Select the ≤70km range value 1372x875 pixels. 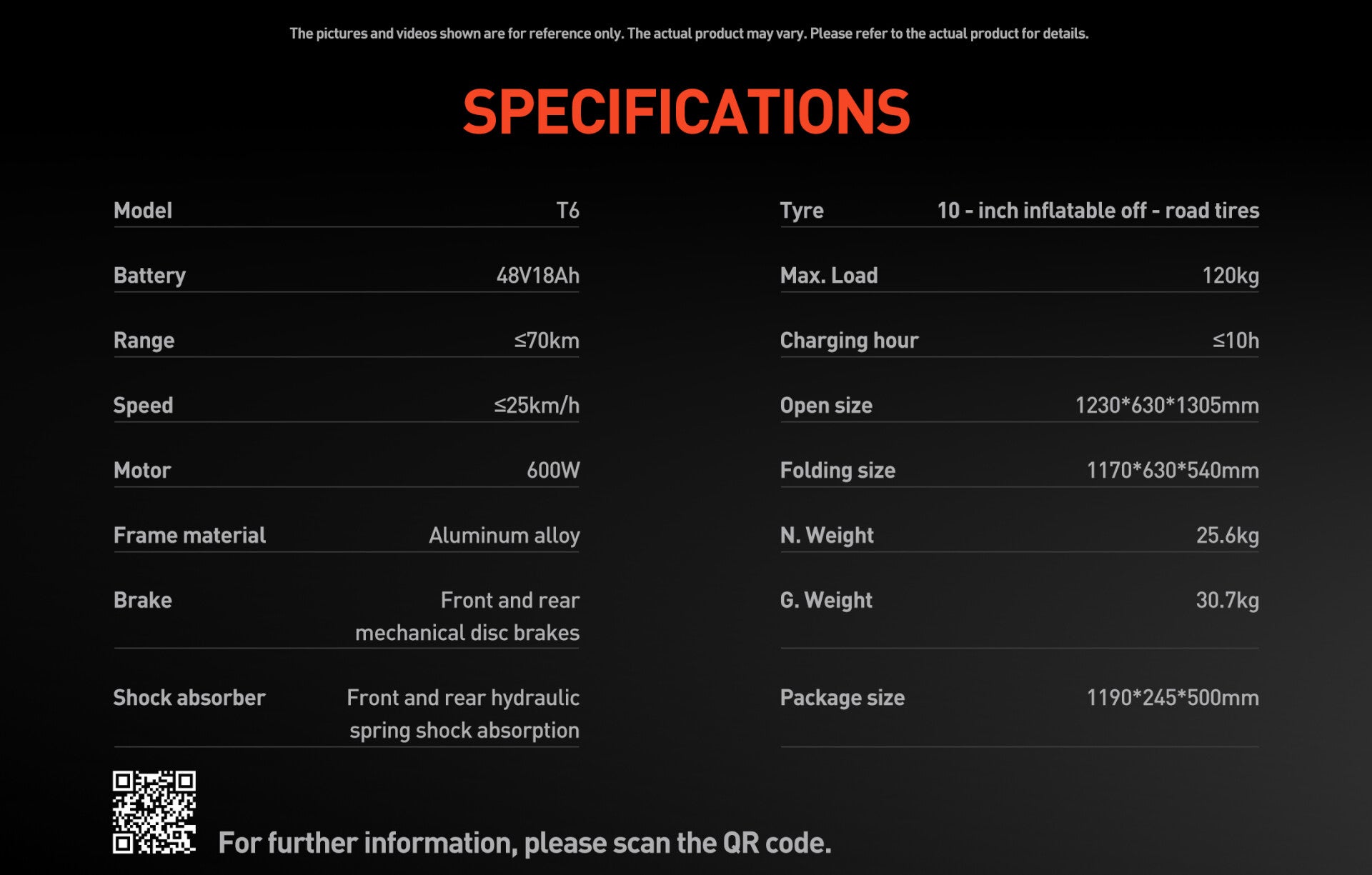tap(547, 341)
